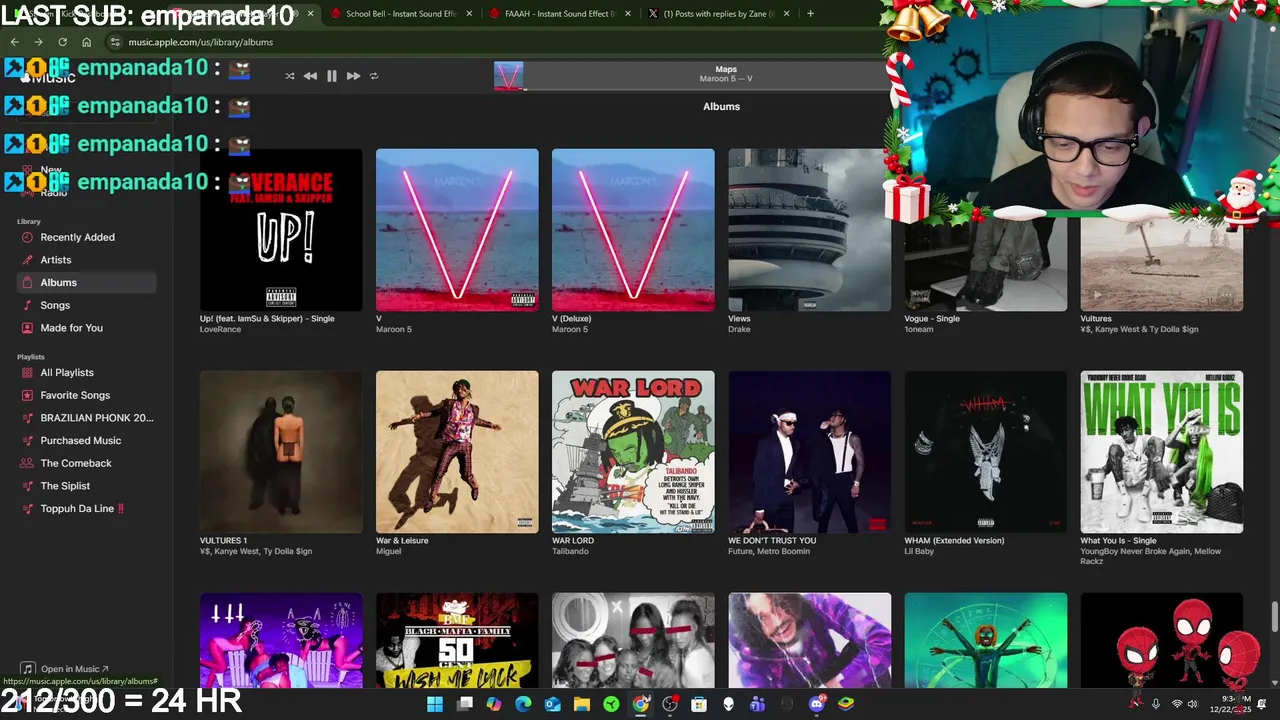The image size is (1280, 720).
Task: Click the Maps song title in player
Action: pyautogui.click(x=726, y=70)
